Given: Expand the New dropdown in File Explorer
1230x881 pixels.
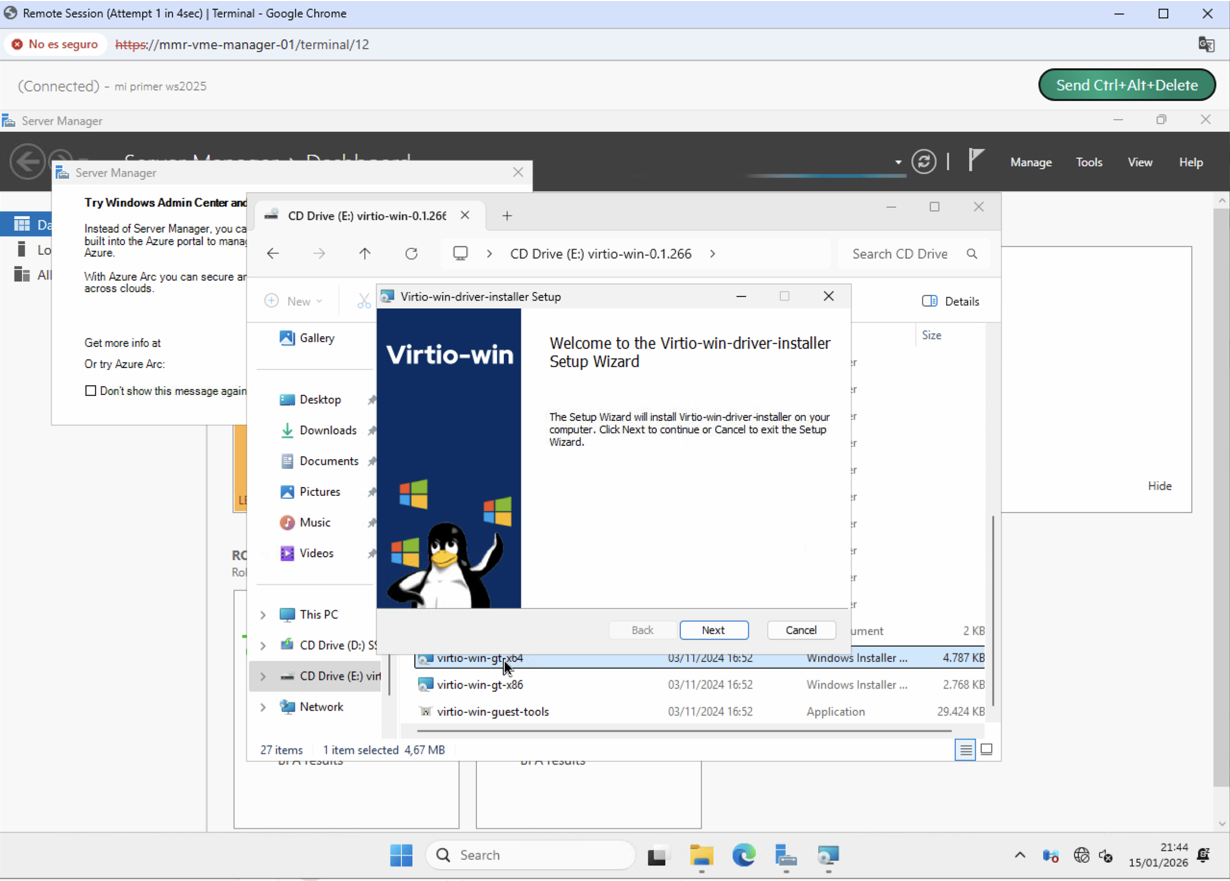Looking at the screenshot, I should coord(294,300).
